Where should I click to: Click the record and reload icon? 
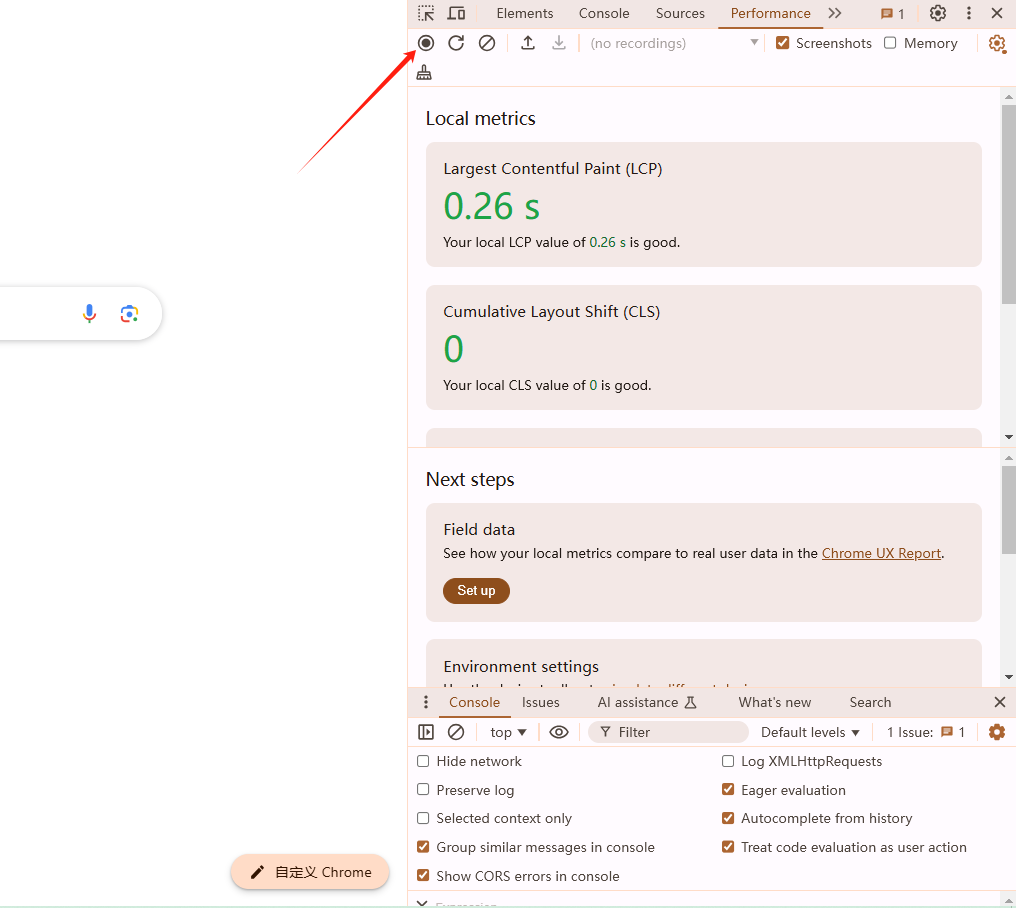coord(456,43)
